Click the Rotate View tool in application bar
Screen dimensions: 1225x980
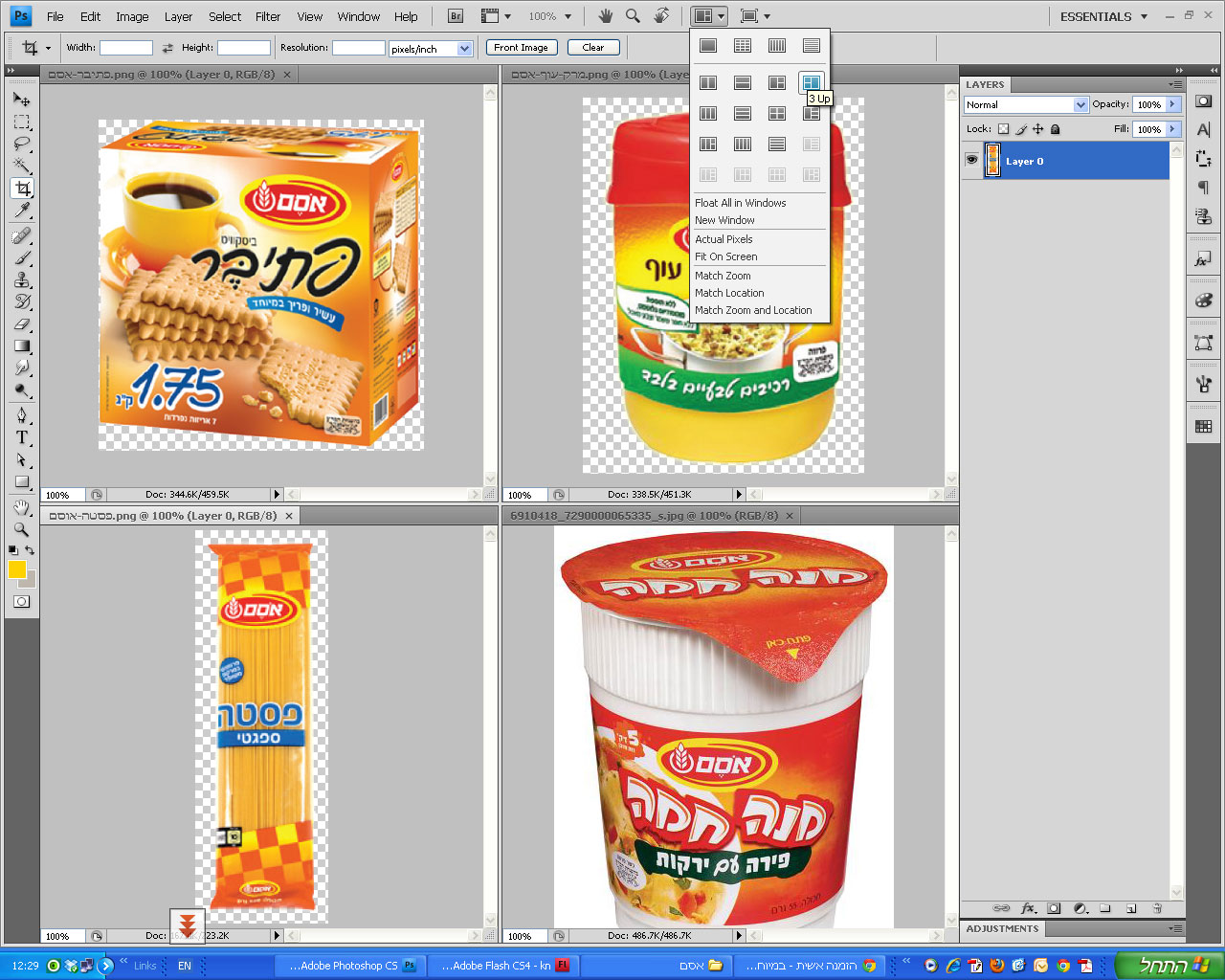point(661,16)
